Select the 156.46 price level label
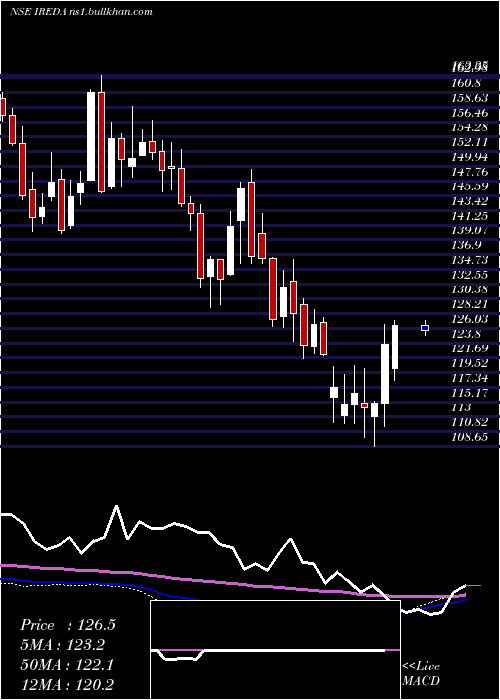 pos(469,112)
